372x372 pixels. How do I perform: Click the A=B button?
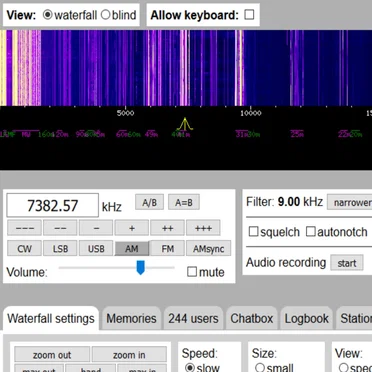pyautogui.click(x=184, y=202)
